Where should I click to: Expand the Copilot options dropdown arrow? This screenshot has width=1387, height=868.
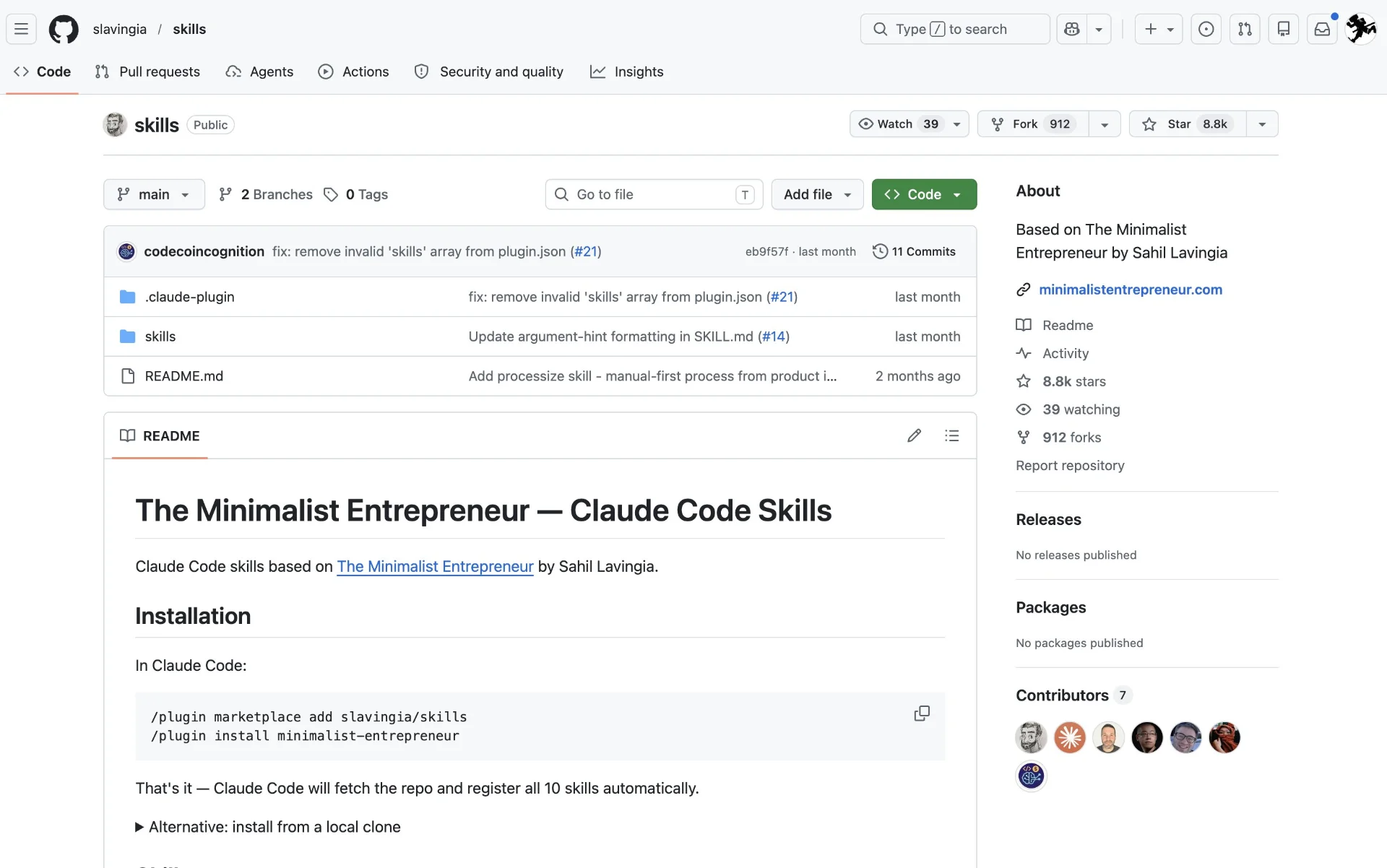coord(1099,29)
